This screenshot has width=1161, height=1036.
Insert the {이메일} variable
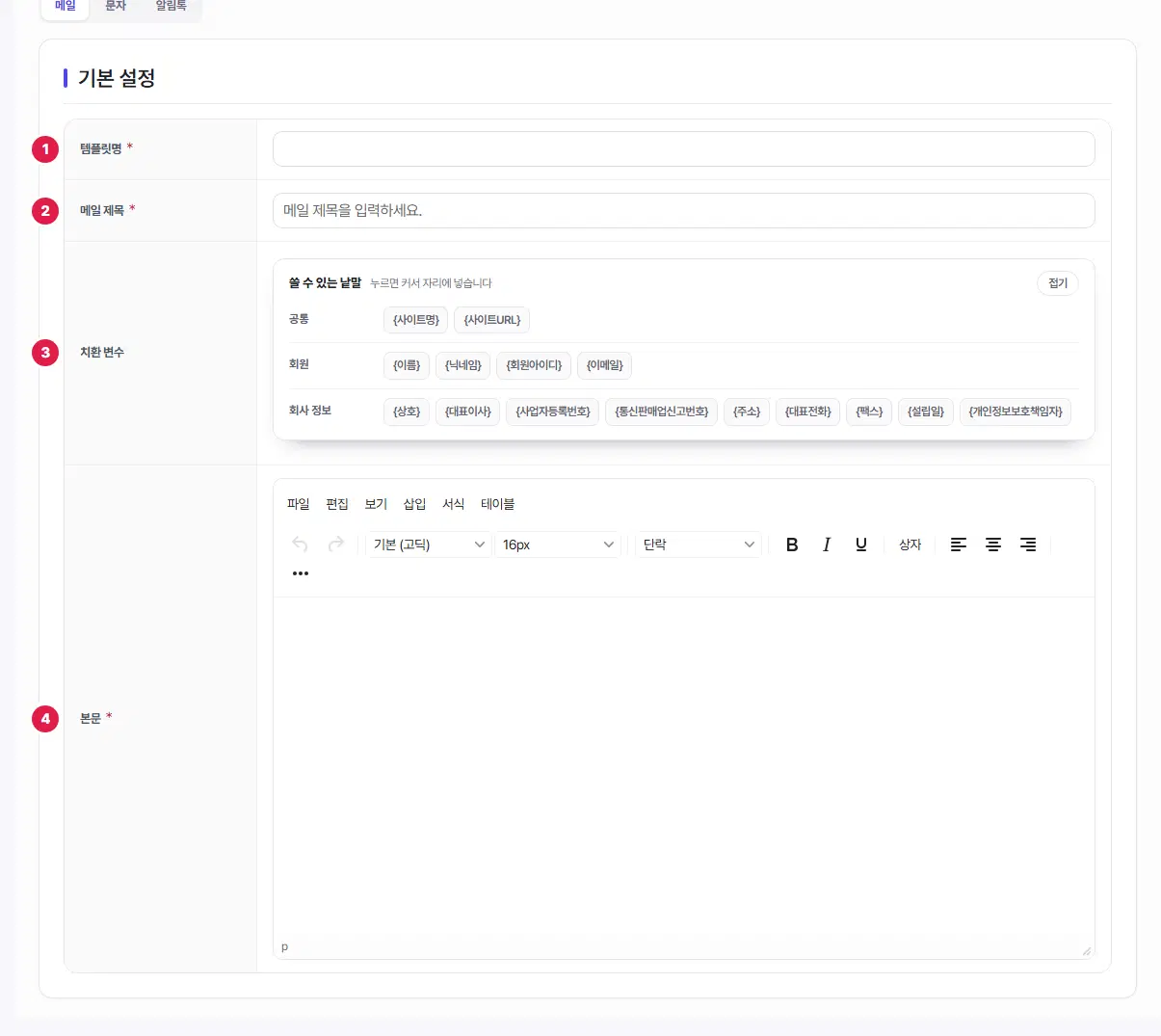click(x=605, y=365)
